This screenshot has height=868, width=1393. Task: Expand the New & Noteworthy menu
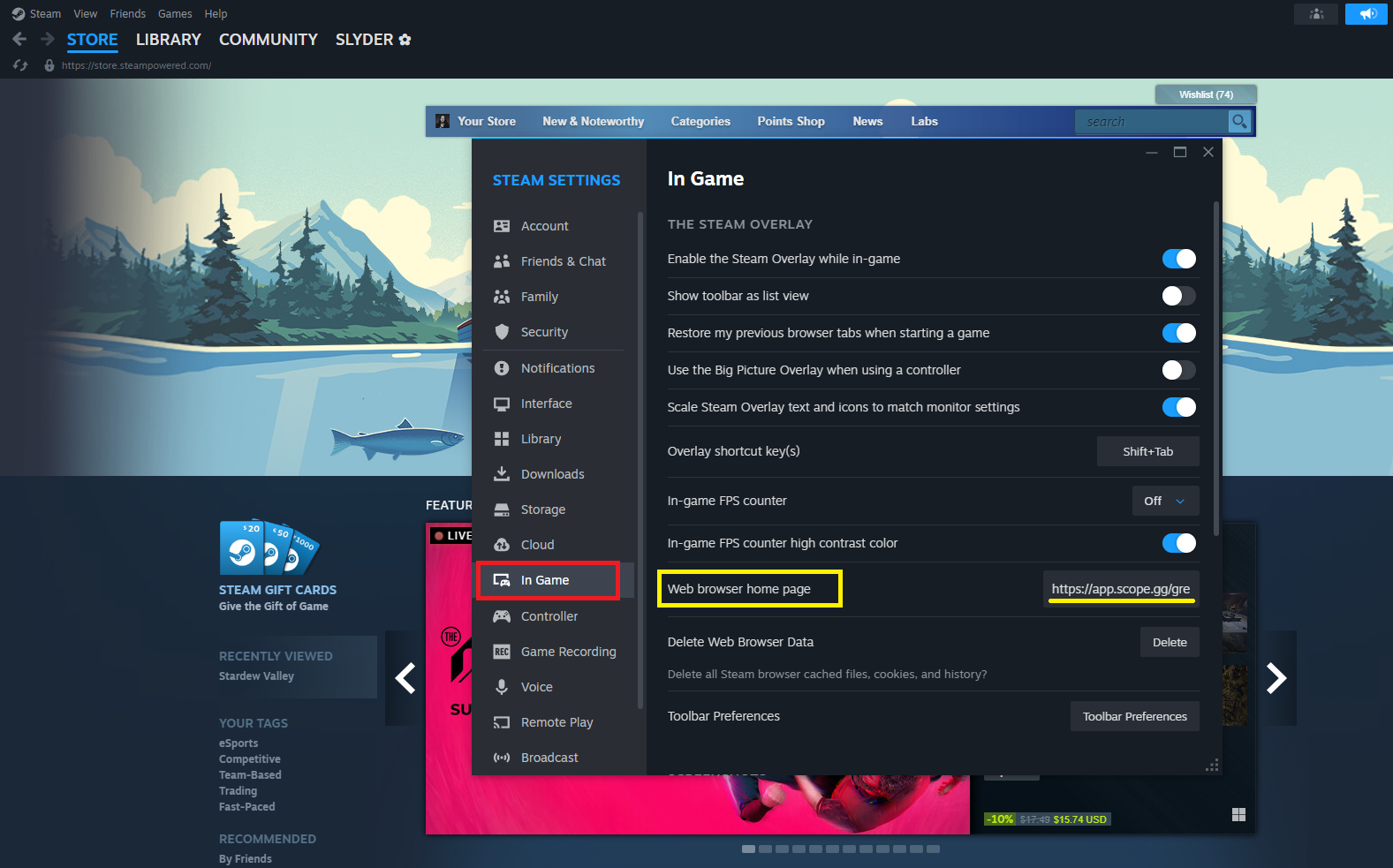(x=593, y=122)
